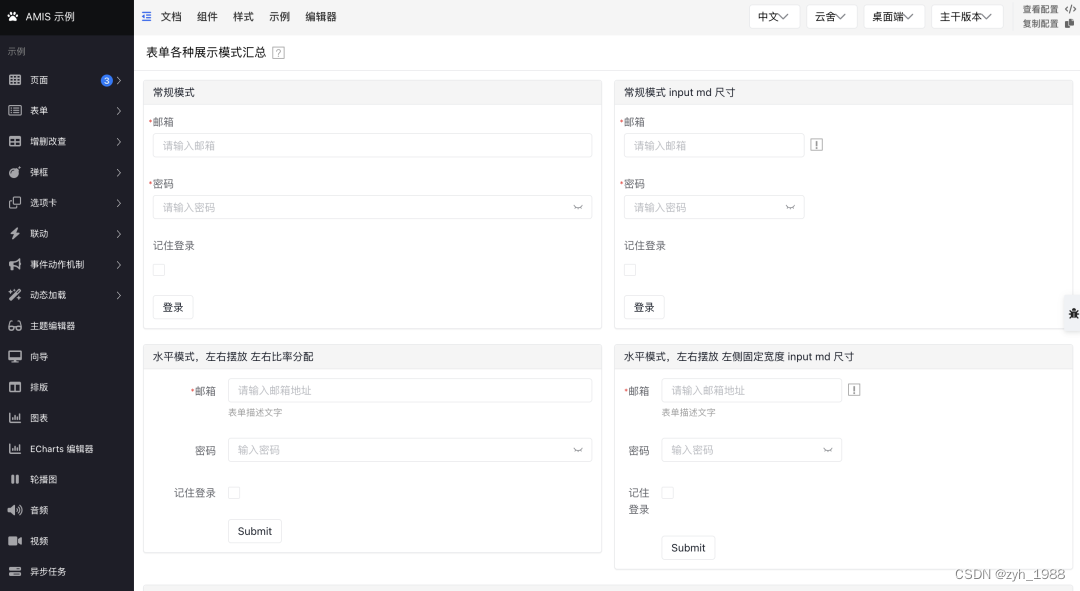Click the 排版 columns icon
This screenshot has height=591, width=1080.
(x=14, y=387)
